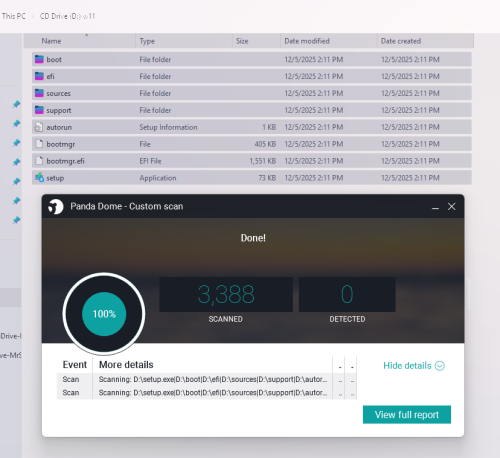
Task: Click the 0 detected count
Action: [x=347, y=294]
